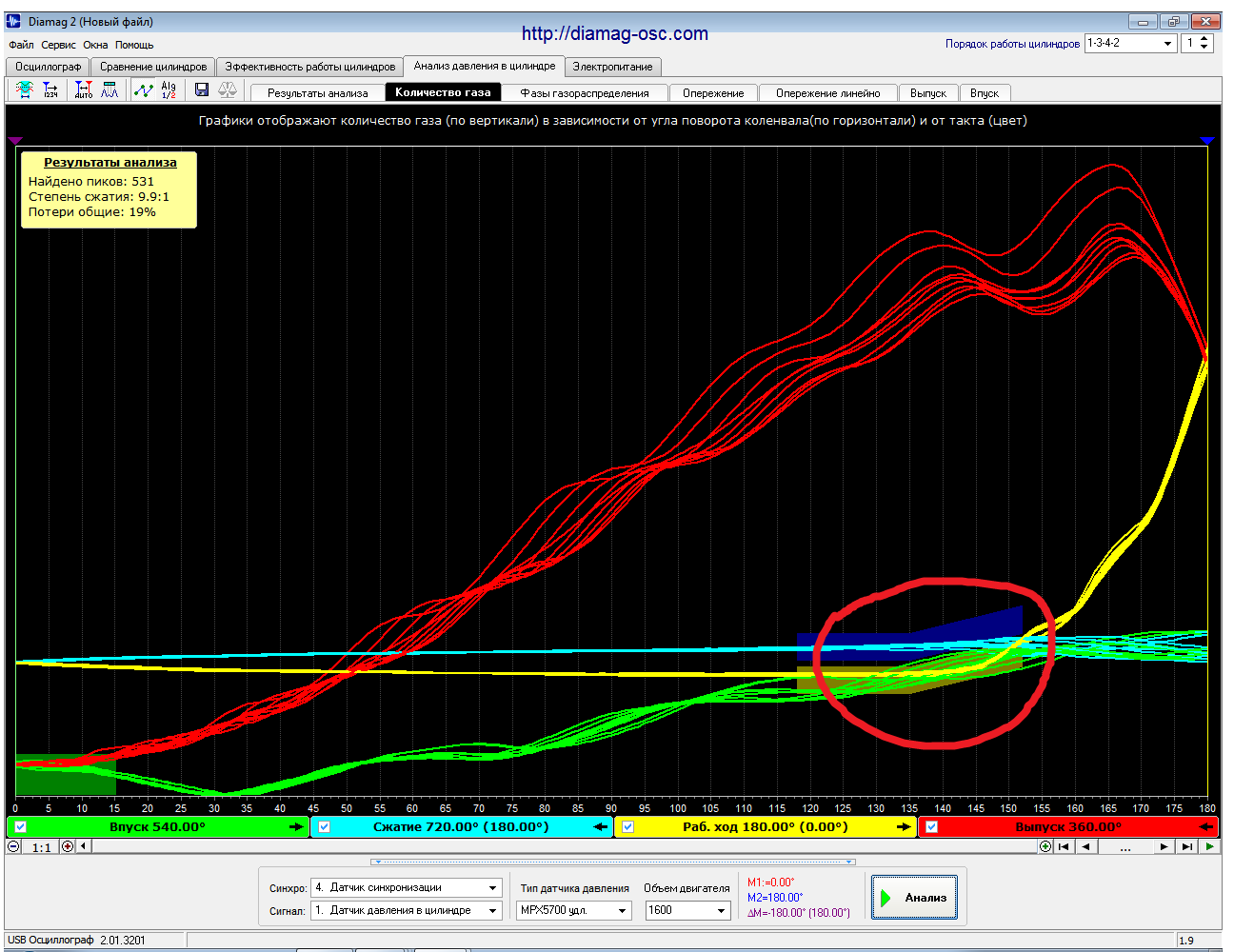Click the left arrow on Выпуск stroke bar
This screenshot has width=1234, height=952.
[x=1207, y=827]
